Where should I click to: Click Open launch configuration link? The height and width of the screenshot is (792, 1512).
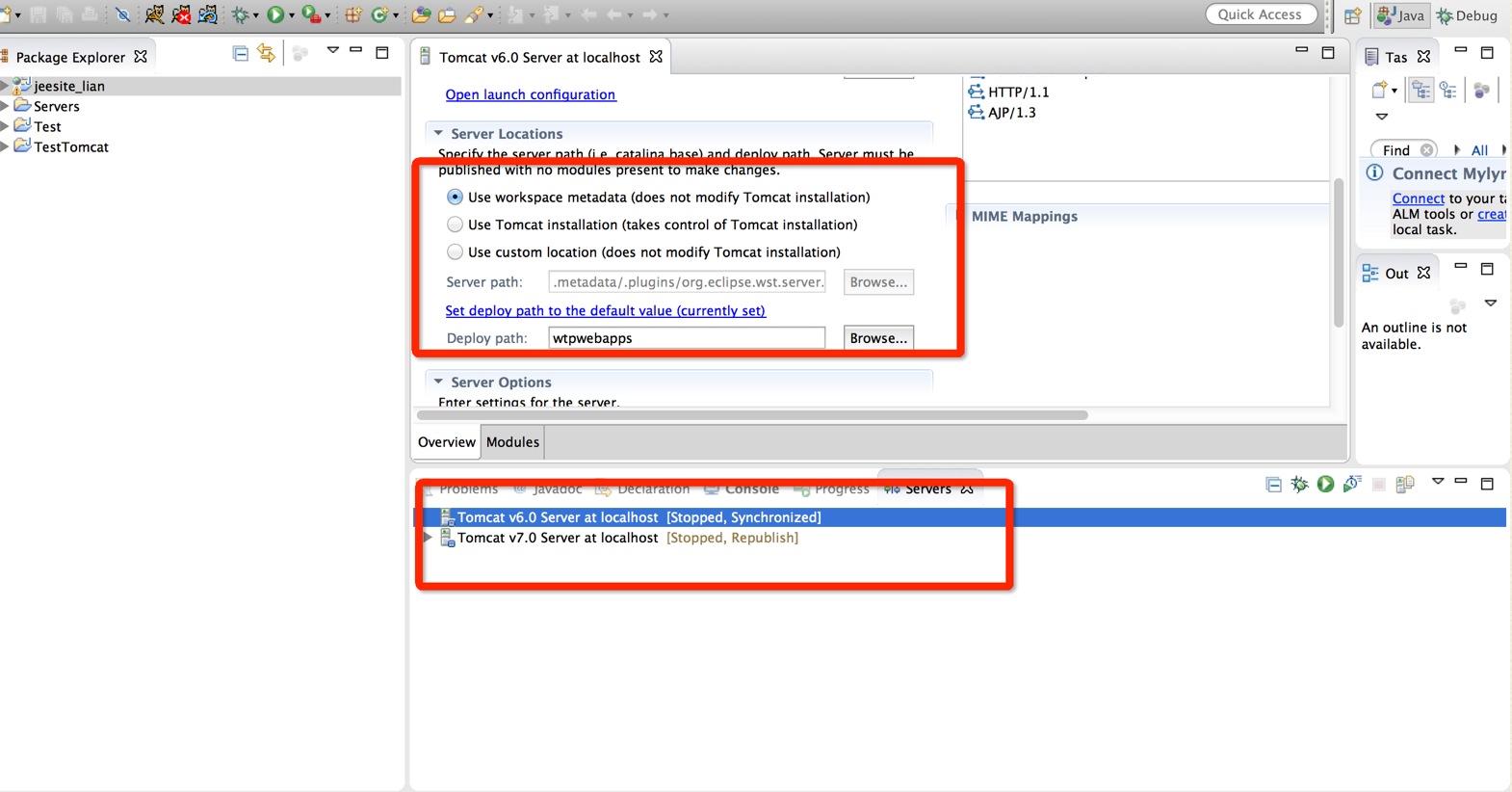click(x=531, y=94)
